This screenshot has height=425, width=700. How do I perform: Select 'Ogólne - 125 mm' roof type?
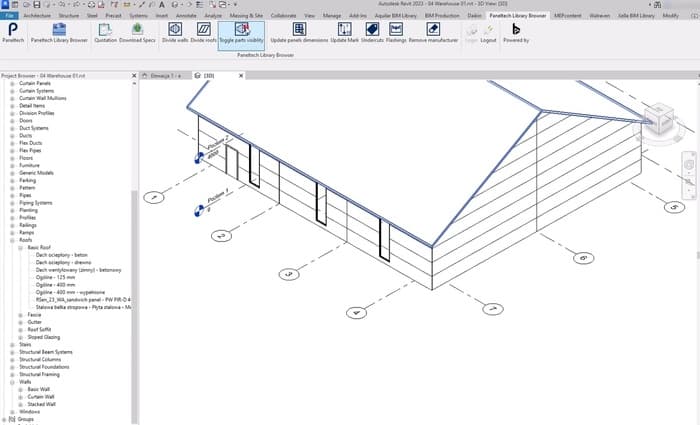click(x=55, y=277)
